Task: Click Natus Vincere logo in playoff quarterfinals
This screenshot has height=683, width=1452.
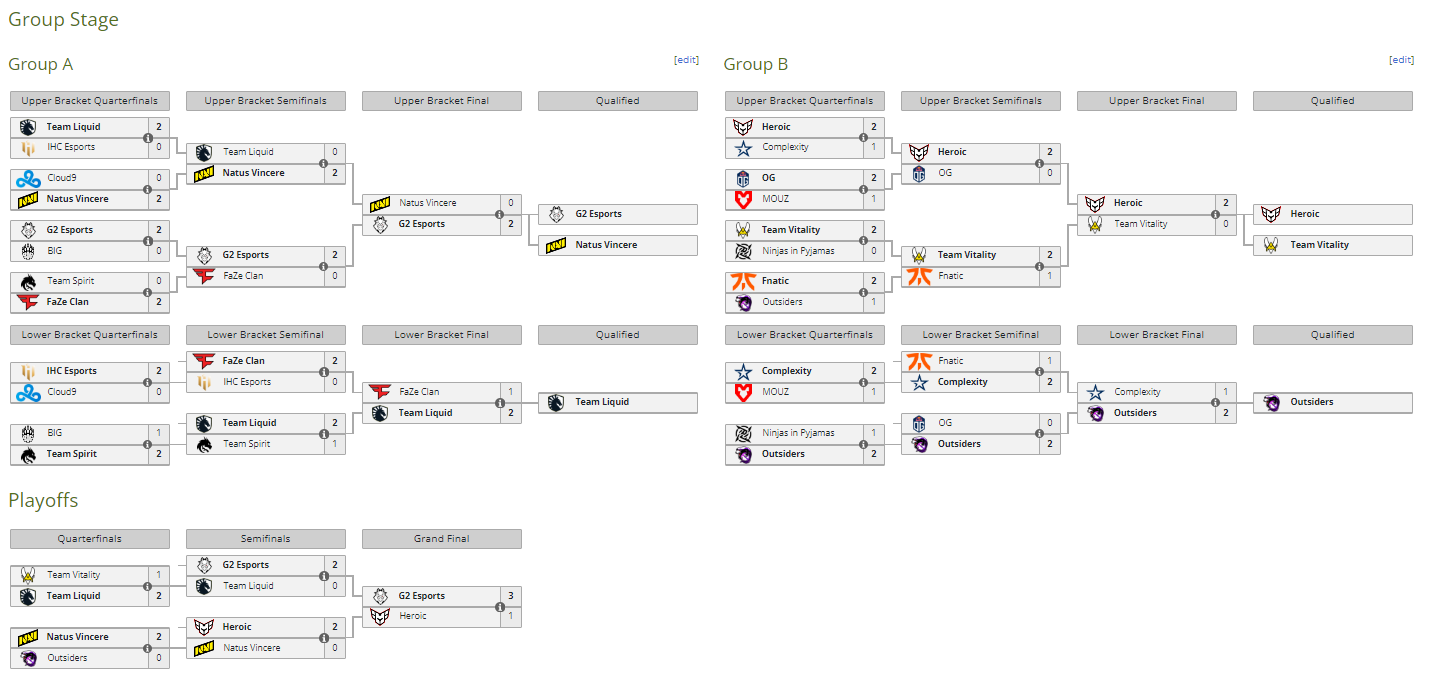Action: [27, 637]
